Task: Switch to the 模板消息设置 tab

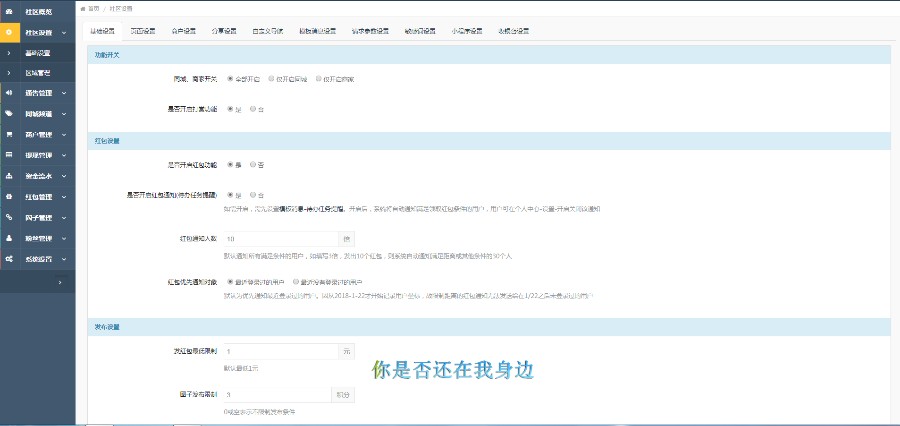Action: (x=317, y=31)
